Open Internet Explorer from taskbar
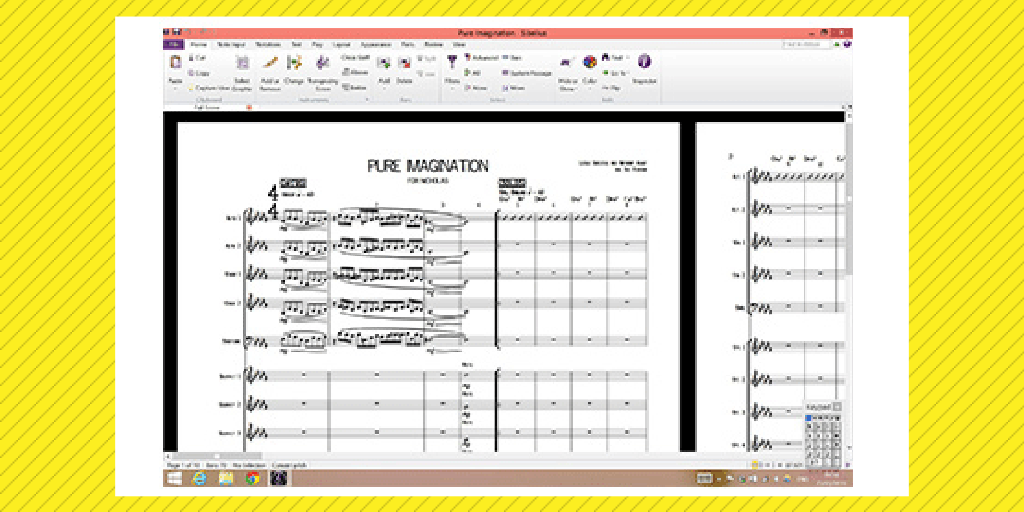This screenshot has height=512, width=1024. (200, 478)
